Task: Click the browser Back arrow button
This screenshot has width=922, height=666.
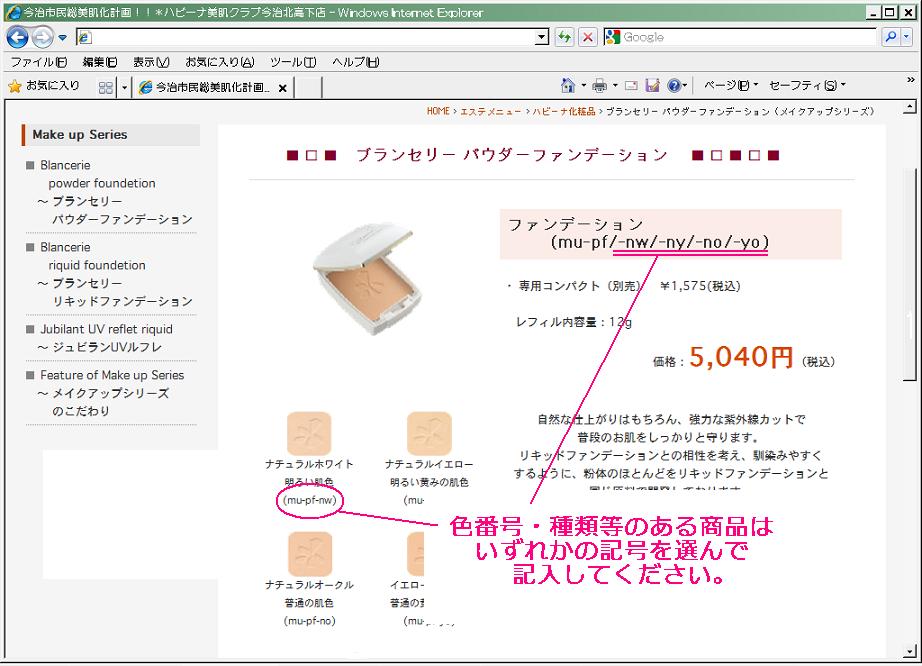Action: [17, 38]
